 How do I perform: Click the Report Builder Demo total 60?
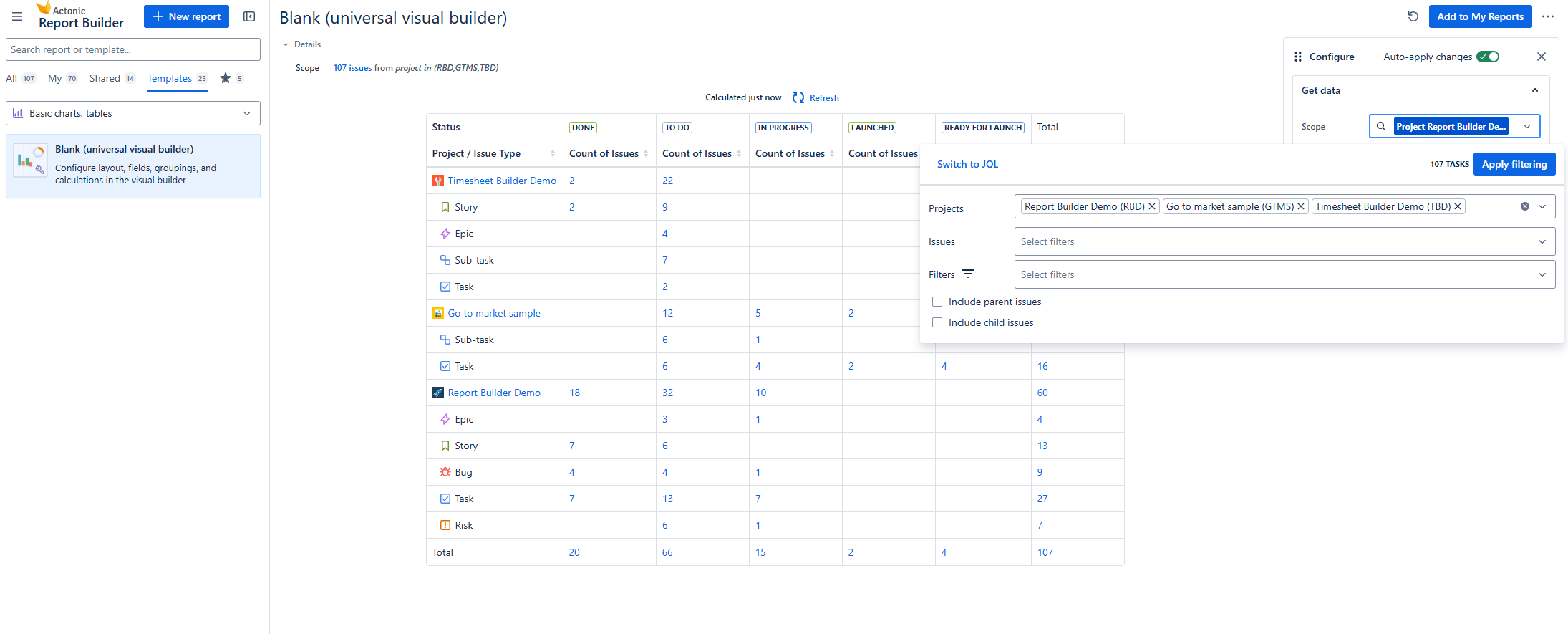(x=1042, y=393)
